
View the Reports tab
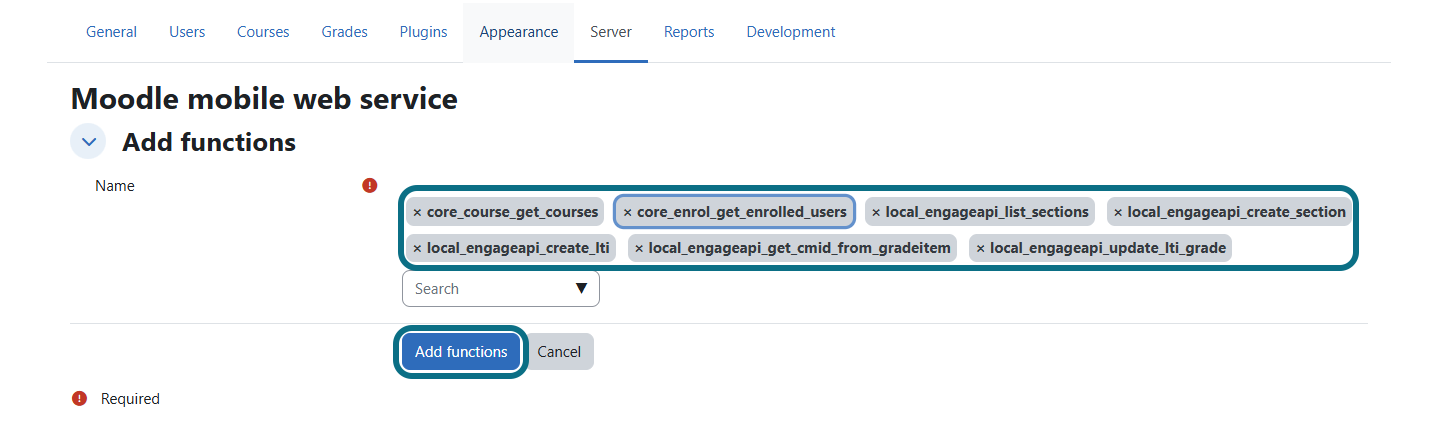click(x=689, y=32)
